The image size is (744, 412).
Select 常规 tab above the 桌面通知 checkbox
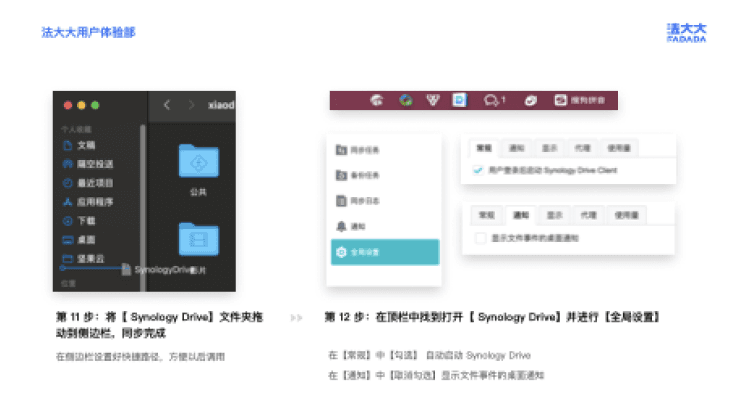487,215
